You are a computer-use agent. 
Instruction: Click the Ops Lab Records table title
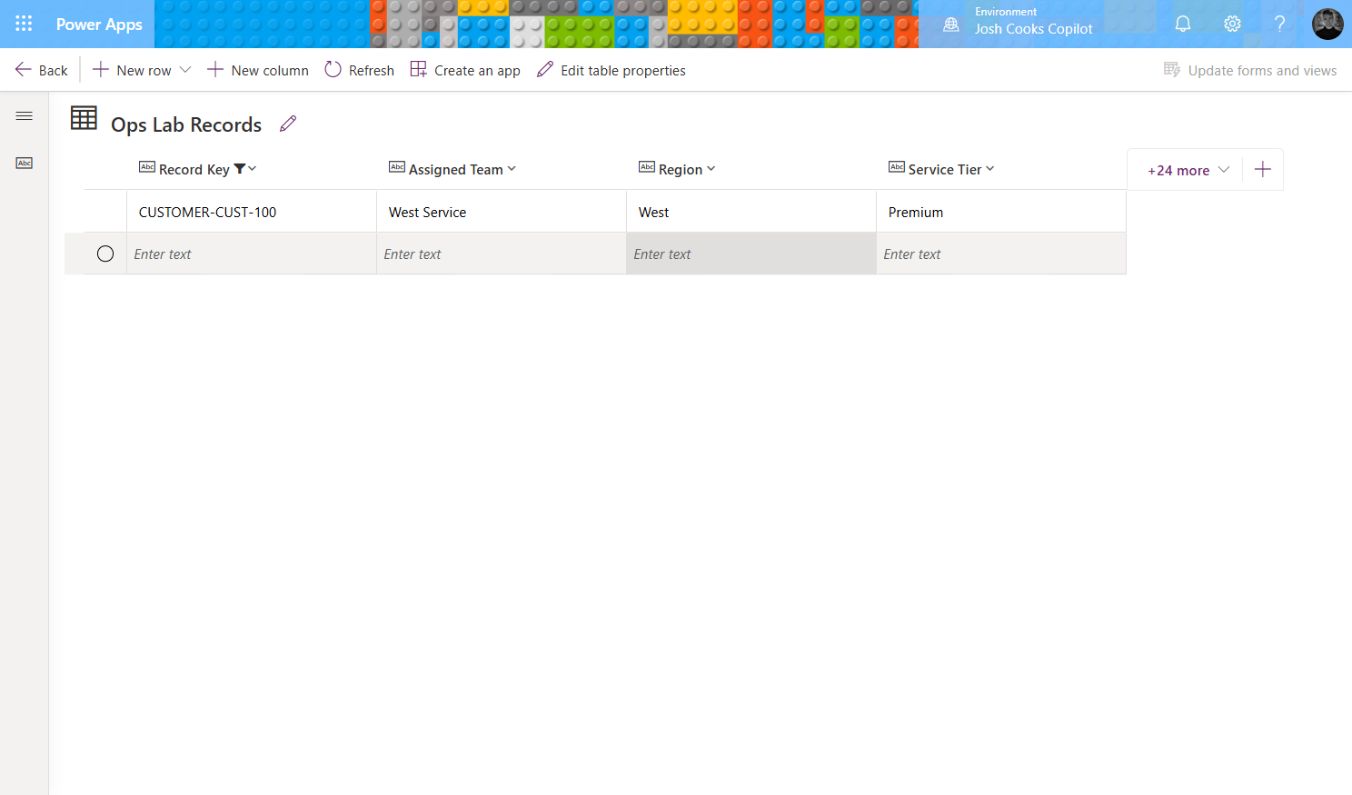click(x=186, y=125)
